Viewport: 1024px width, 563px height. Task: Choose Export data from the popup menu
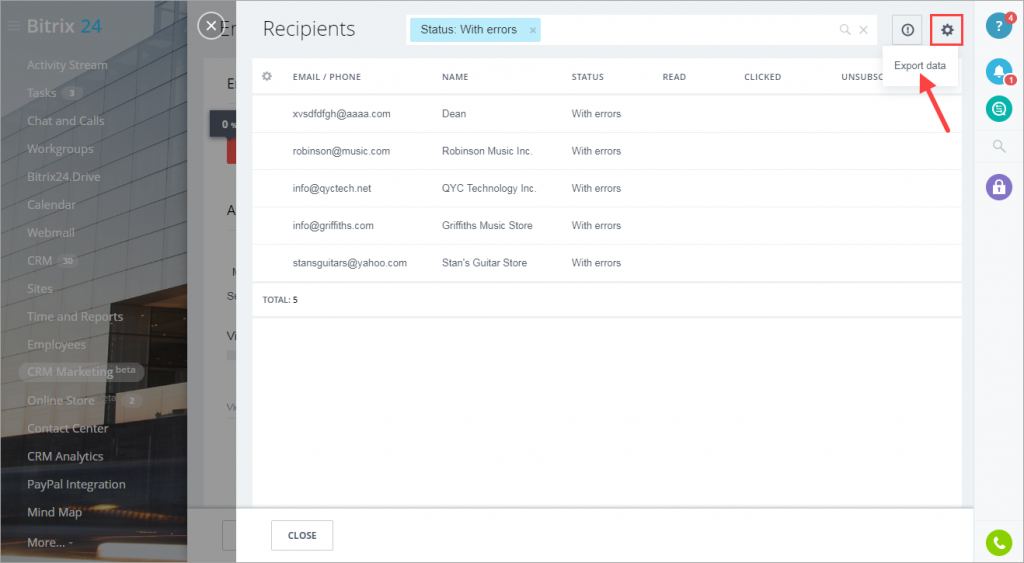coord(920,65)
